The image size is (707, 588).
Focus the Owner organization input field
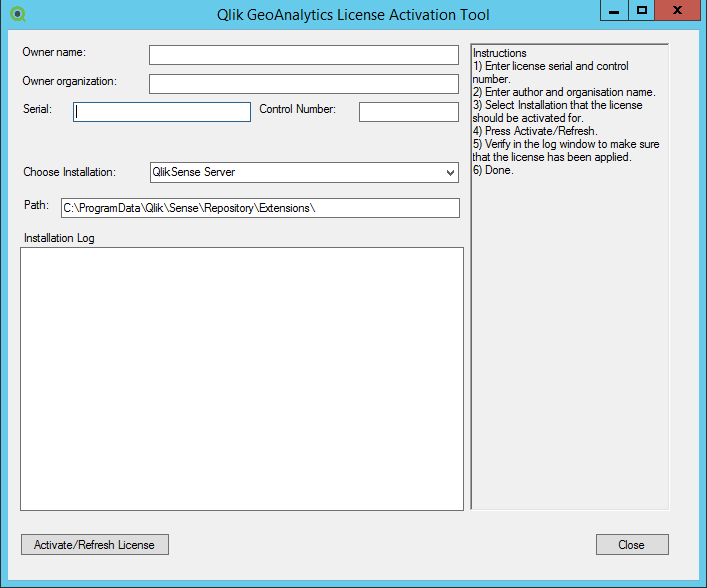[304, 84]
